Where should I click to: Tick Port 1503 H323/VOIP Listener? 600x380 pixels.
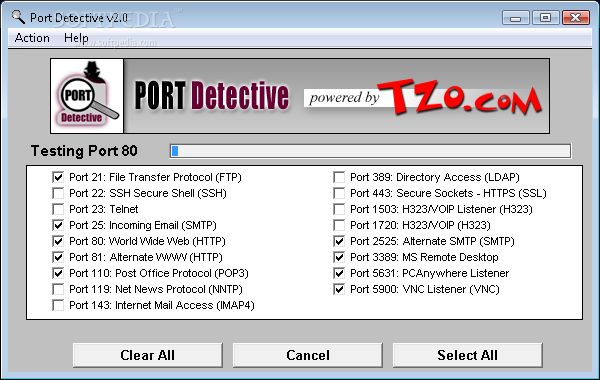point(339,209)
